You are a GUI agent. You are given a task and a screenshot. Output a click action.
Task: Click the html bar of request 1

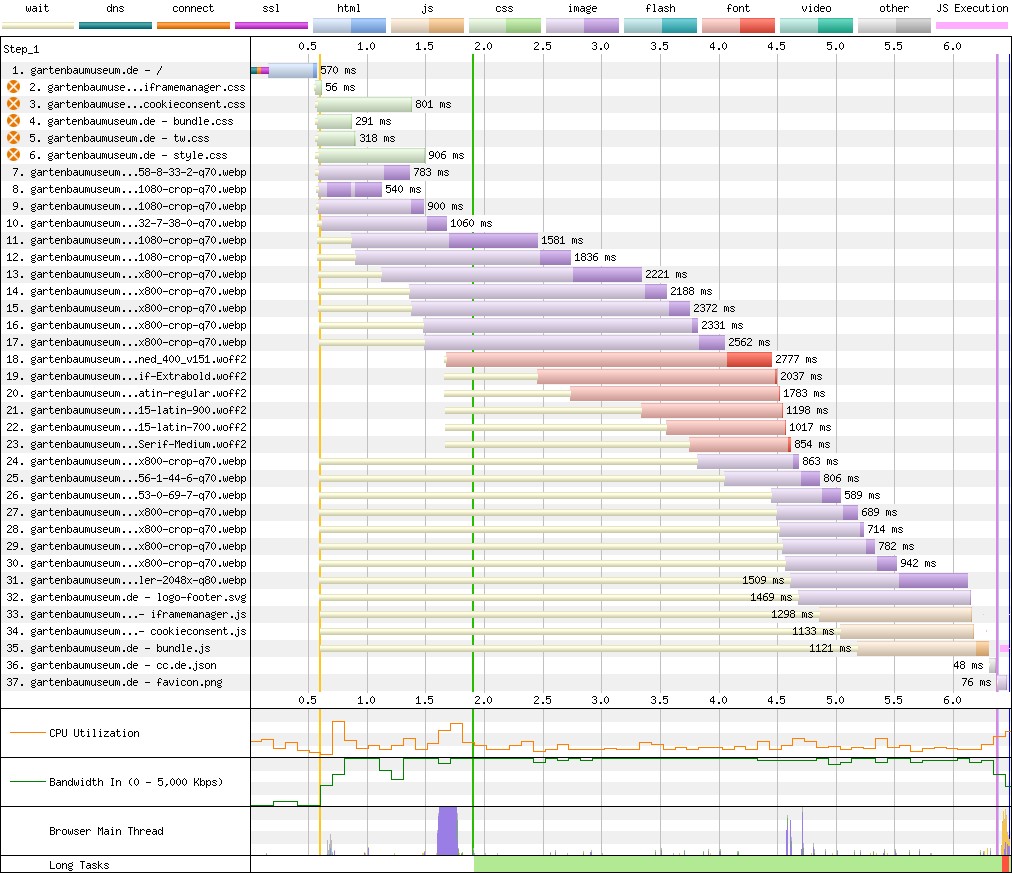tap(292, 70)
